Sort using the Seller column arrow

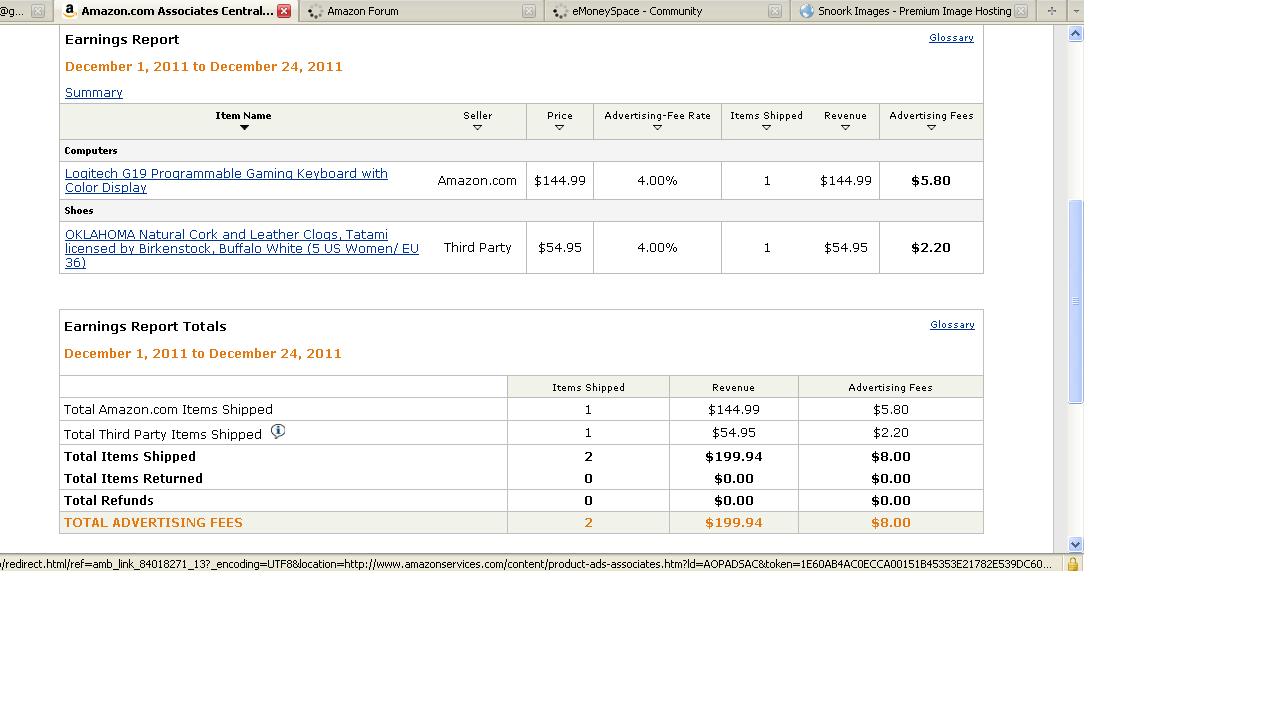pos(477,127)
